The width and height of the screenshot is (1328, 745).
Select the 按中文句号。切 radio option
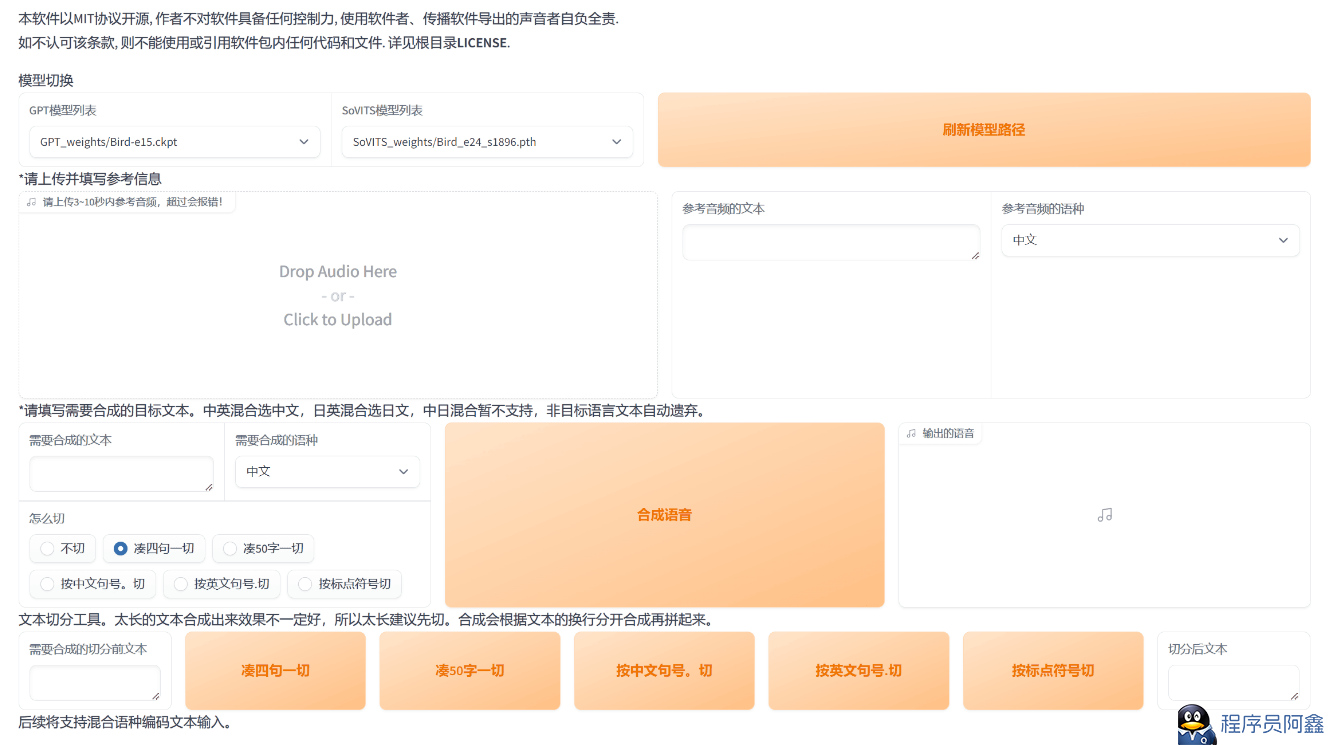click(x=92, y=584)
